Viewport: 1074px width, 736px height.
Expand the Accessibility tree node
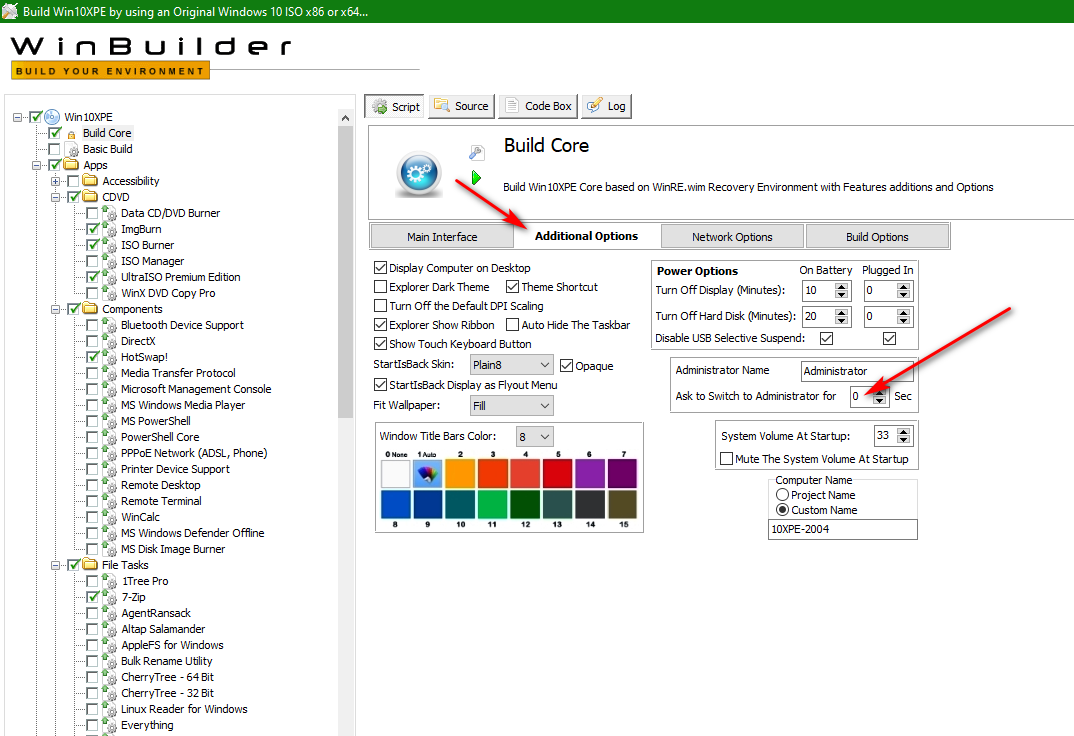pyautogui.click(x=55, y=181)
